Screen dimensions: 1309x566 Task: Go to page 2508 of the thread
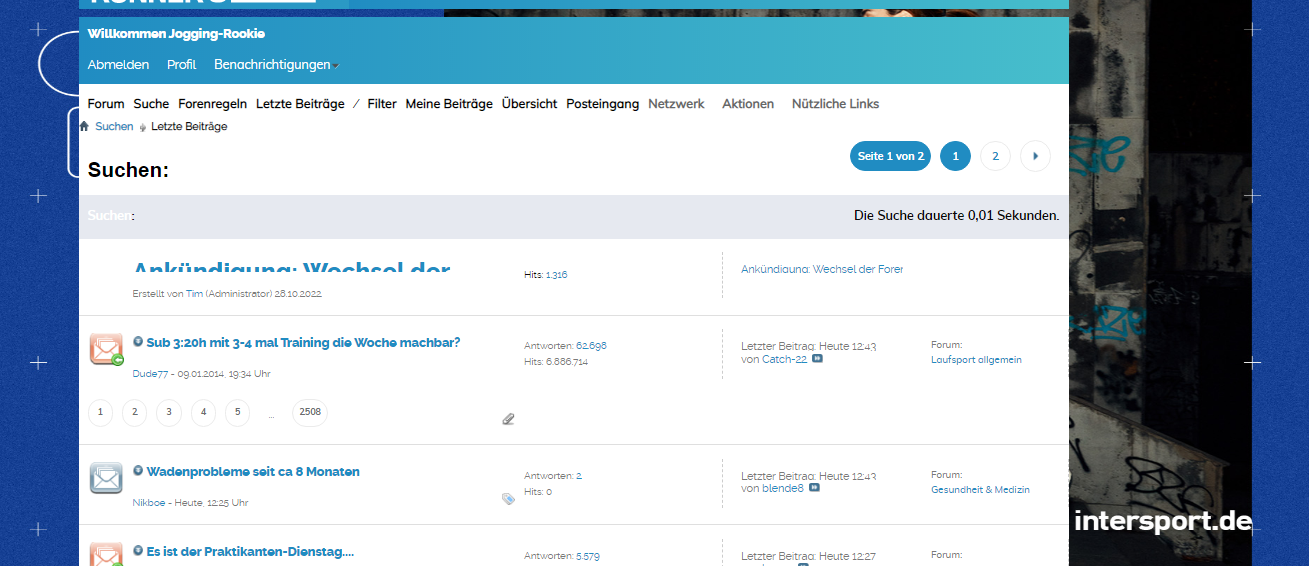(x=309, y=412)
